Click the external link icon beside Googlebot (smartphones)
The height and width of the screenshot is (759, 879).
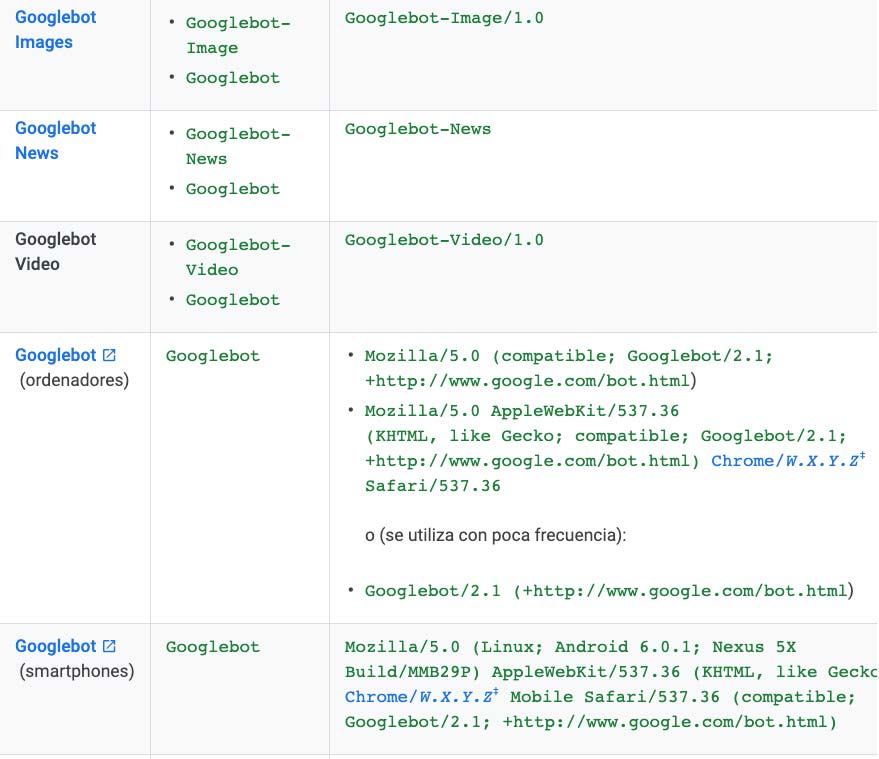109,645
